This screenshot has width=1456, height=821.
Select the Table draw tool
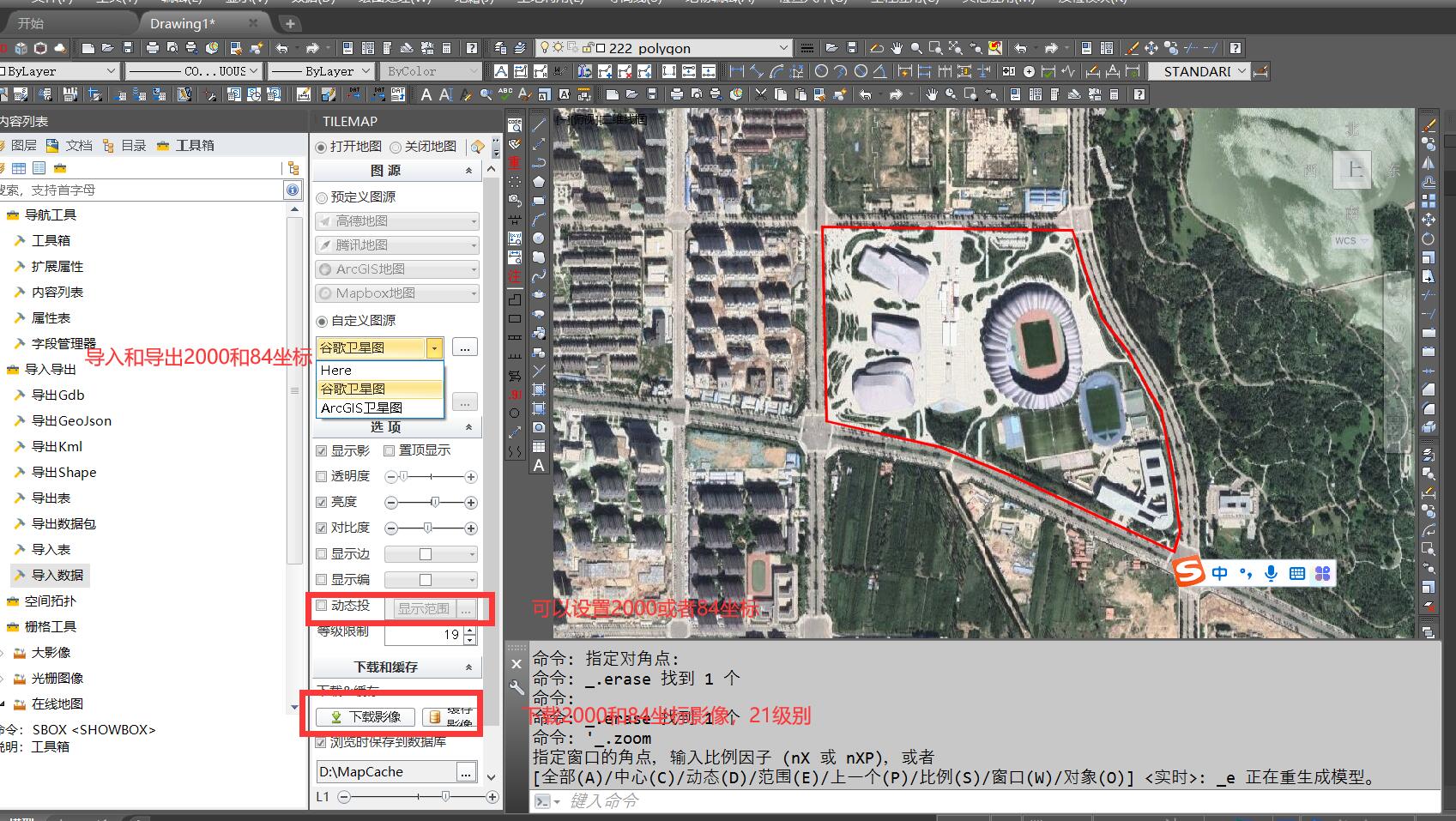pos(539,446)
